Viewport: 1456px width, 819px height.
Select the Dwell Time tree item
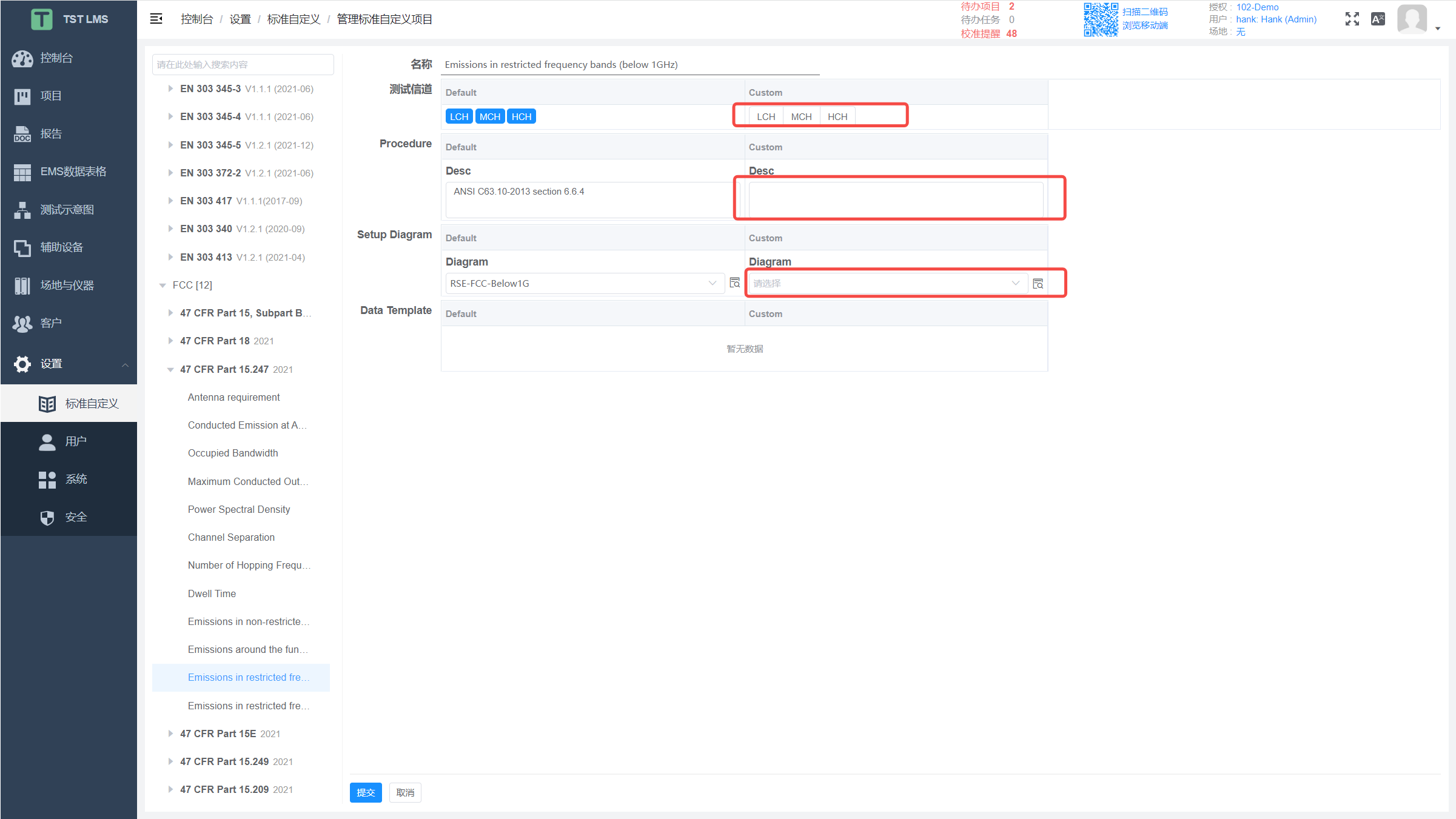(212, 593)
